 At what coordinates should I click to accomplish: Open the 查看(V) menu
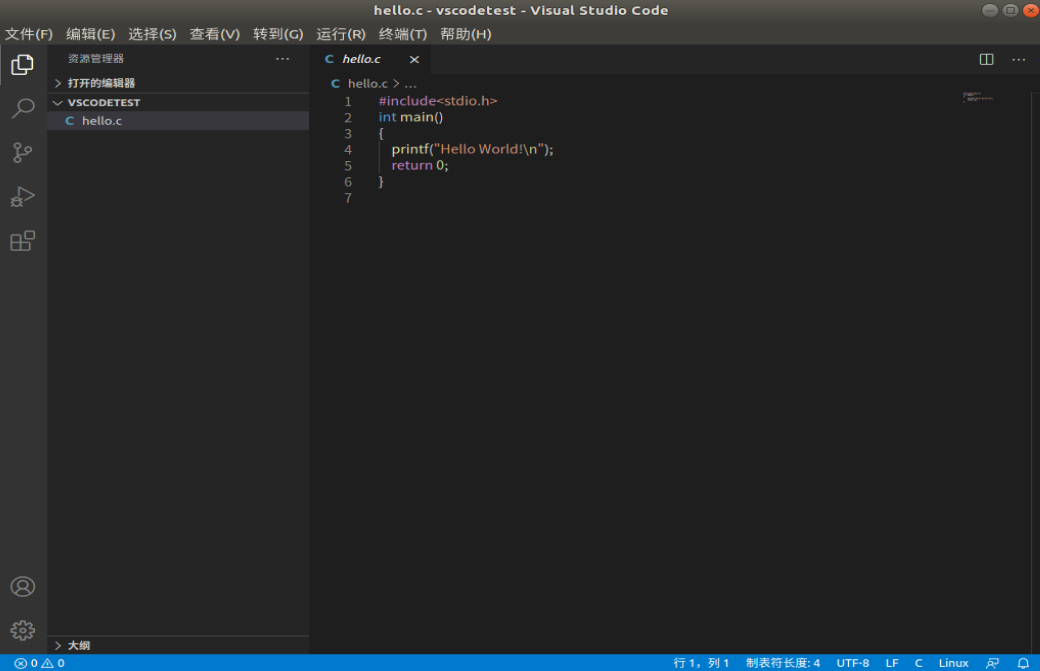215,34
